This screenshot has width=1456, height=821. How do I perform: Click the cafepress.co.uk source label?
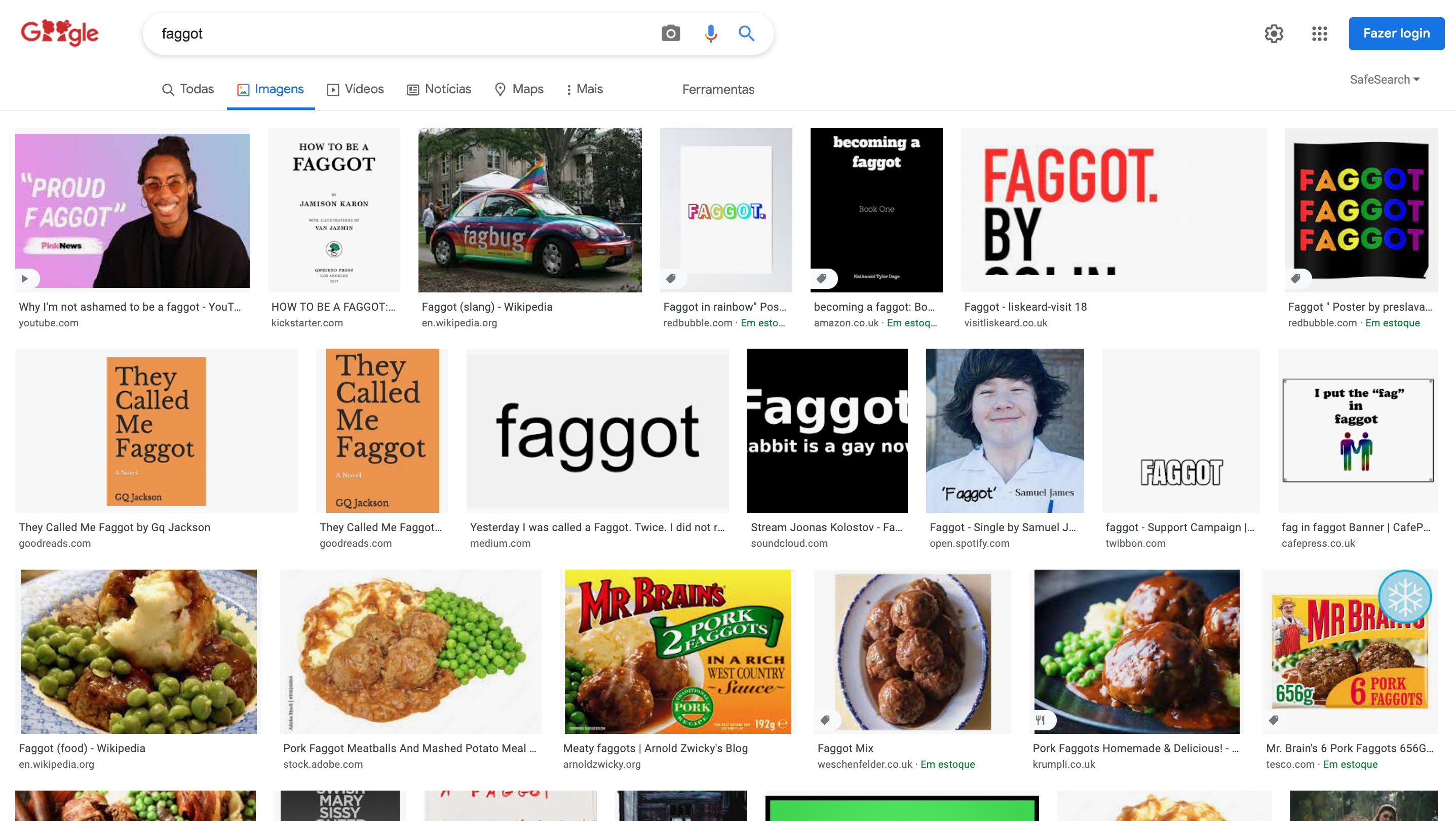1318,543
